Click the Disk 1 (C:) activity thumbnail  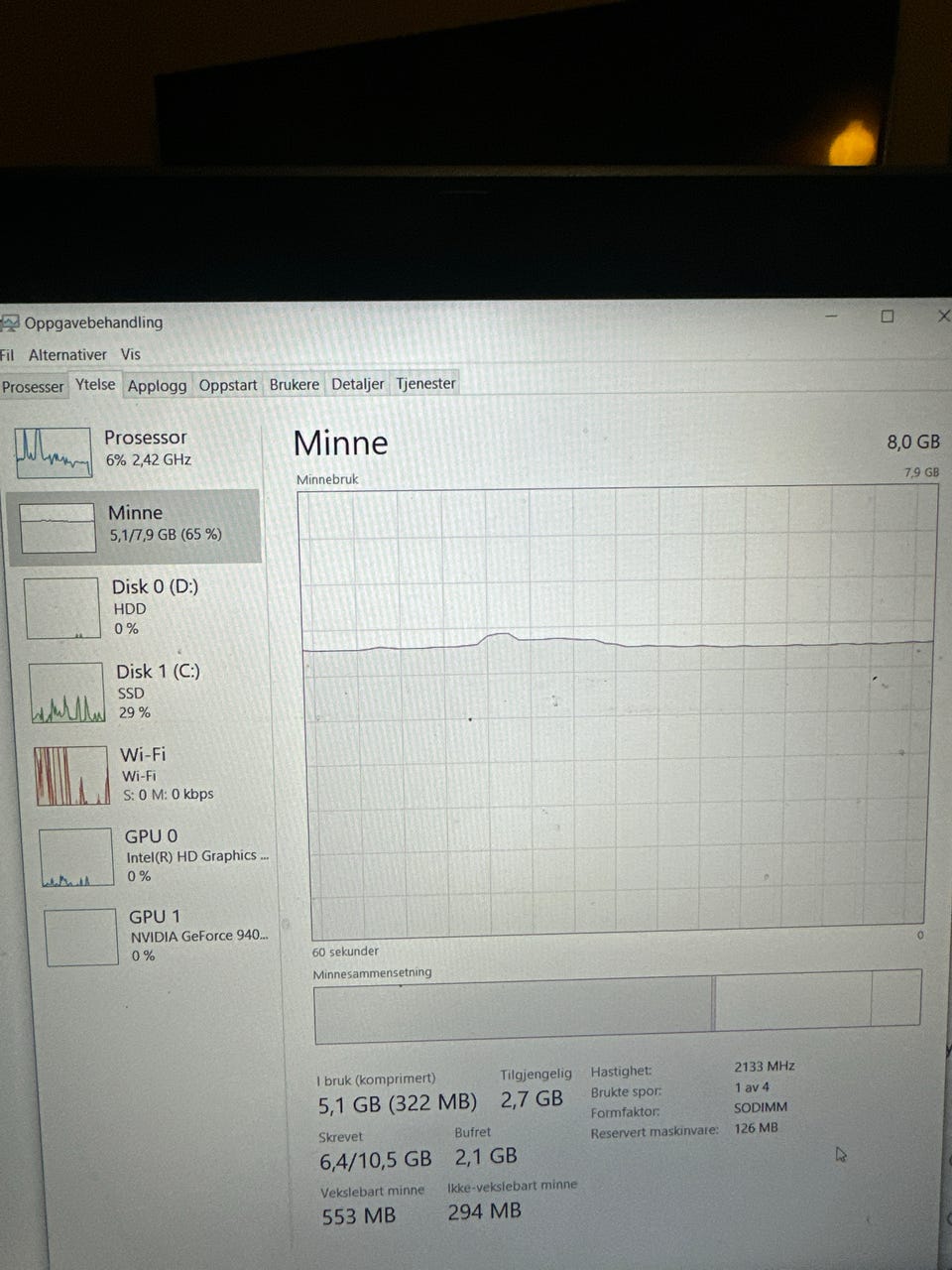(67, 693)
